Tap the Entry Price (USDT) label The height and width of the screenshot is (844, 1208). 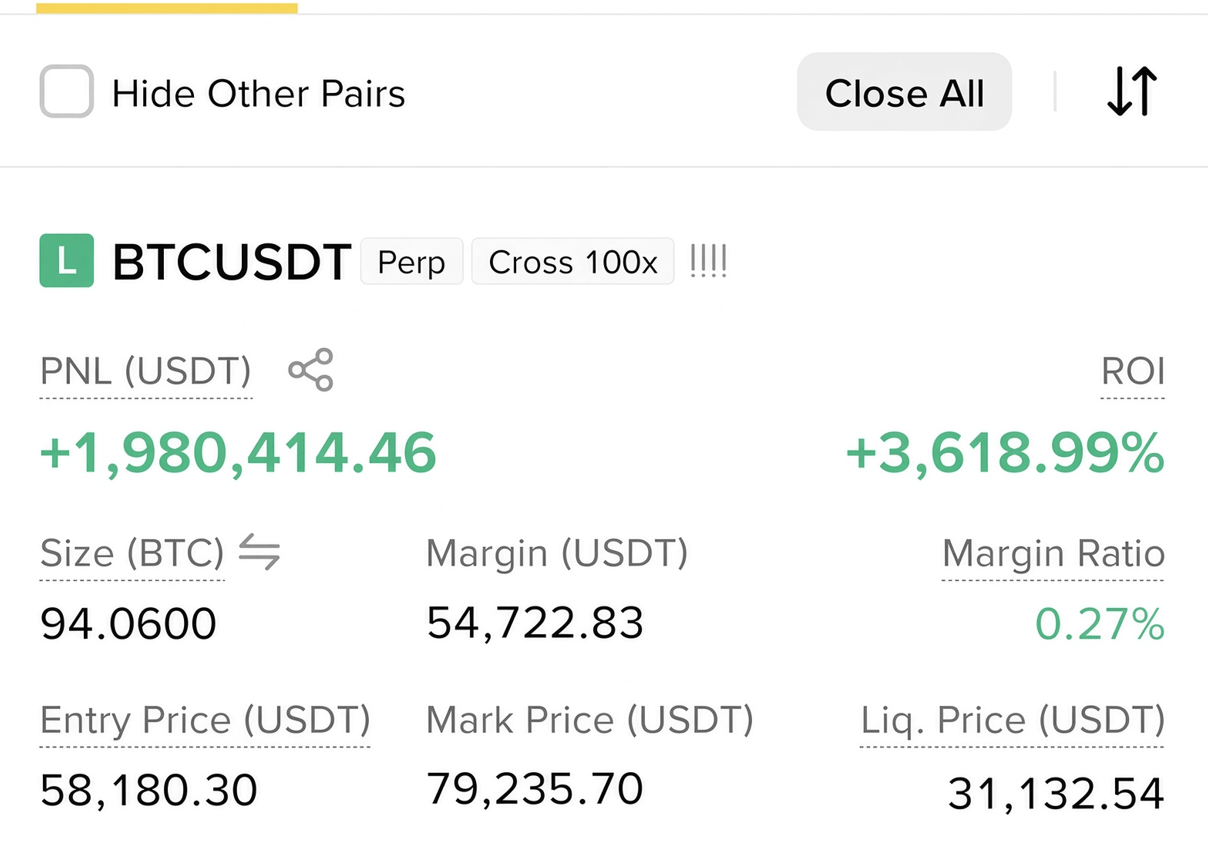[x=205, y=720]
